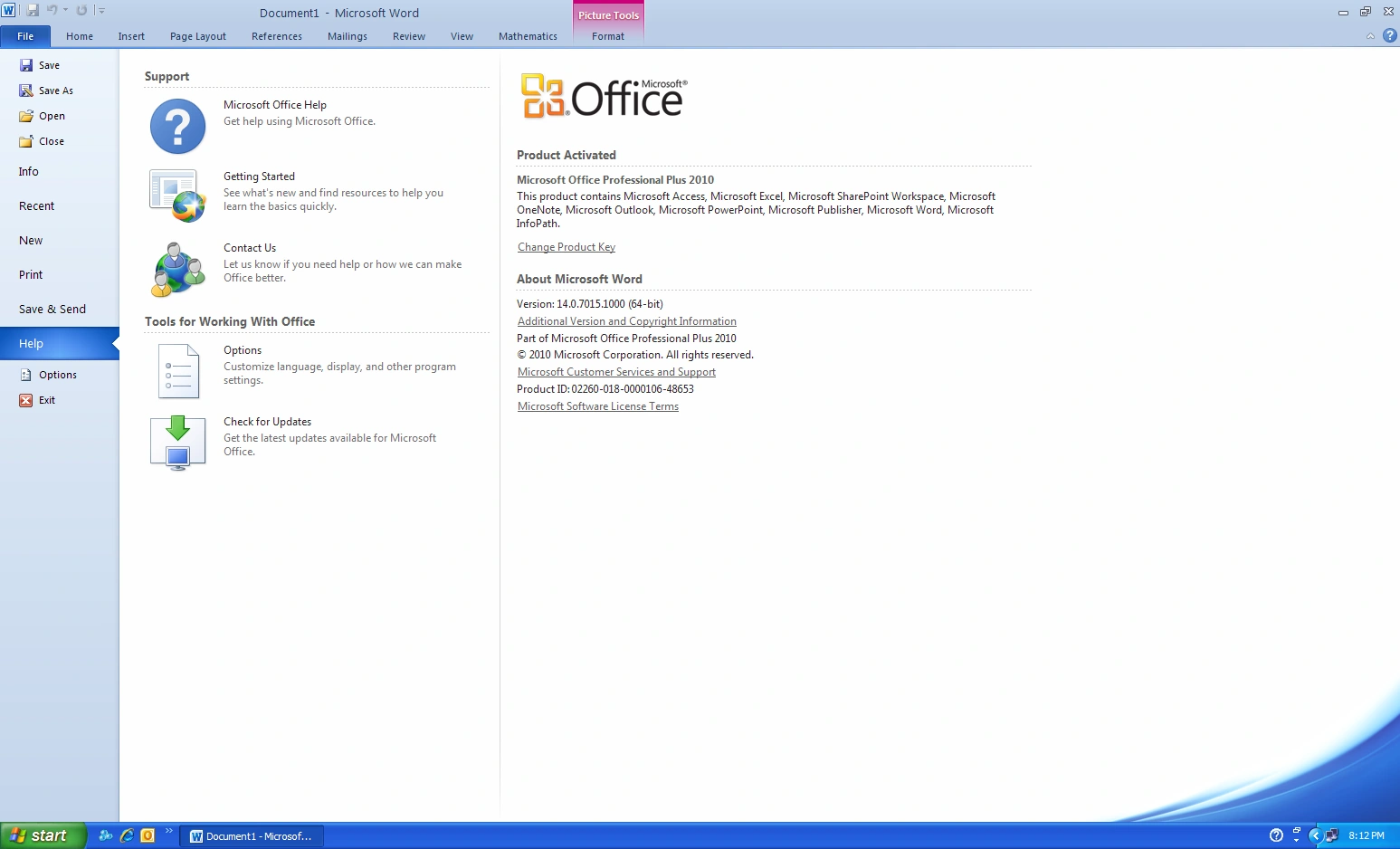Screen dimensions: 1400x849
Task: Click the Help icon above the ribbon
Action: (1390, 36)
